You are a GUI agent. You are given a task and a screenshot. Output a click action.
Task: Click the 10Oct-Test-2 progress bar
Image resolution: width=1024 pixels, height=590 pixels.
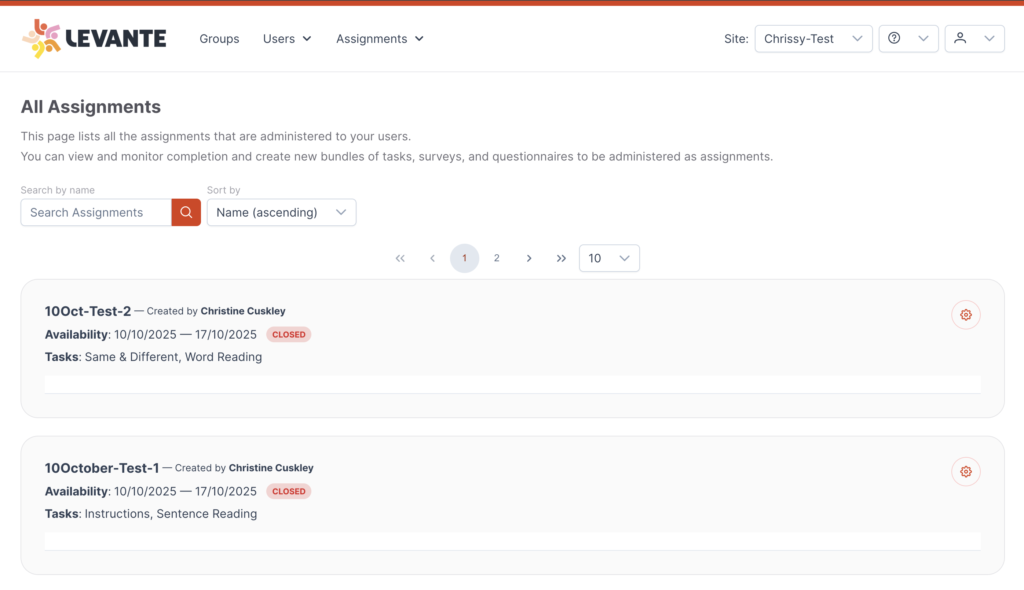[x=512, y=385]
